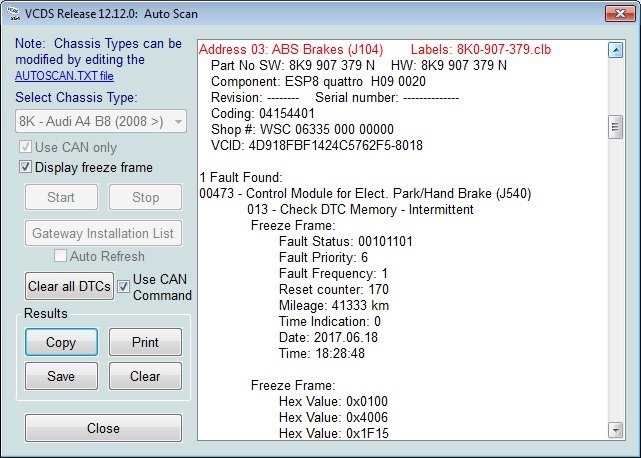Image resolution: width=641 pixels, height=458 pixels.
Task: Click the scrollbar down arrow
Action: pyautogui.click(x=616, y=430)
